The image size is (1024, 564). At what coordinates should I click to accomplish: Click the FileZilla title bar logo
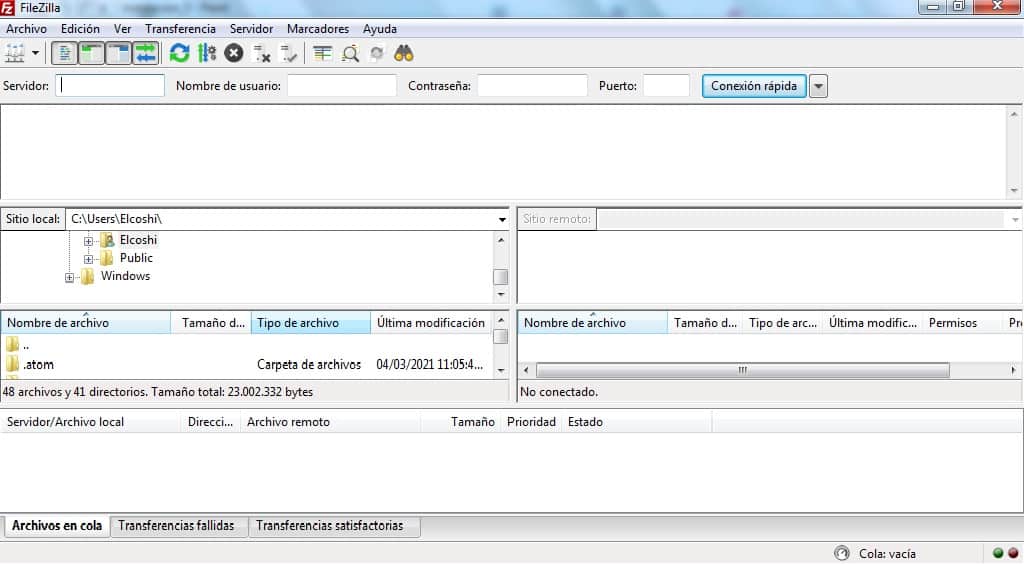(x=7, y=8)
